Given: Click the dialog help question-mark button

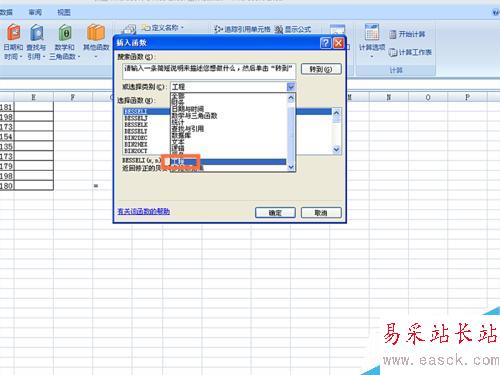Looking at the screenshot, I should point(325,43).
